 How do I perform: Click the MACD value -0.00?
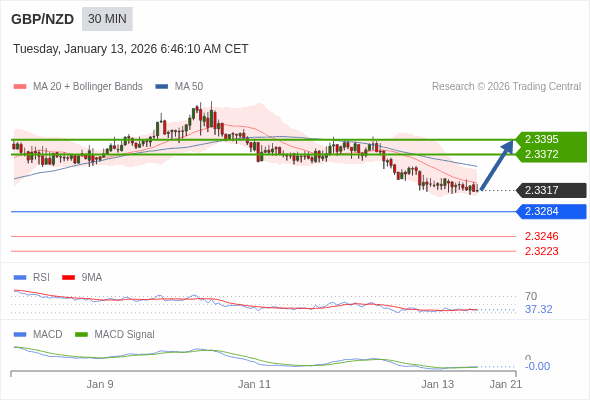click(x=537, y=366)
